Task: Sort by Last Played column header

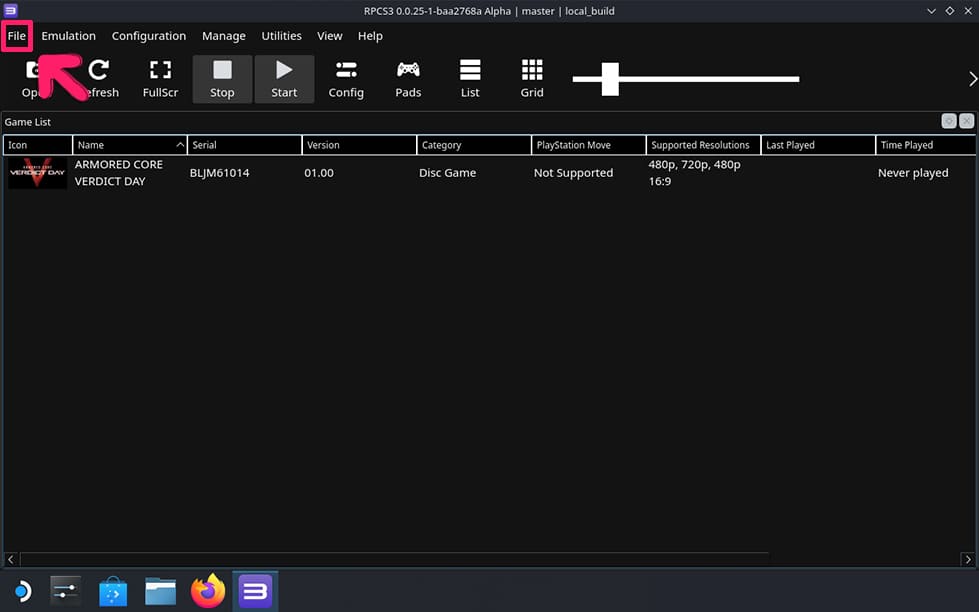Action: (x=819, y=145)
